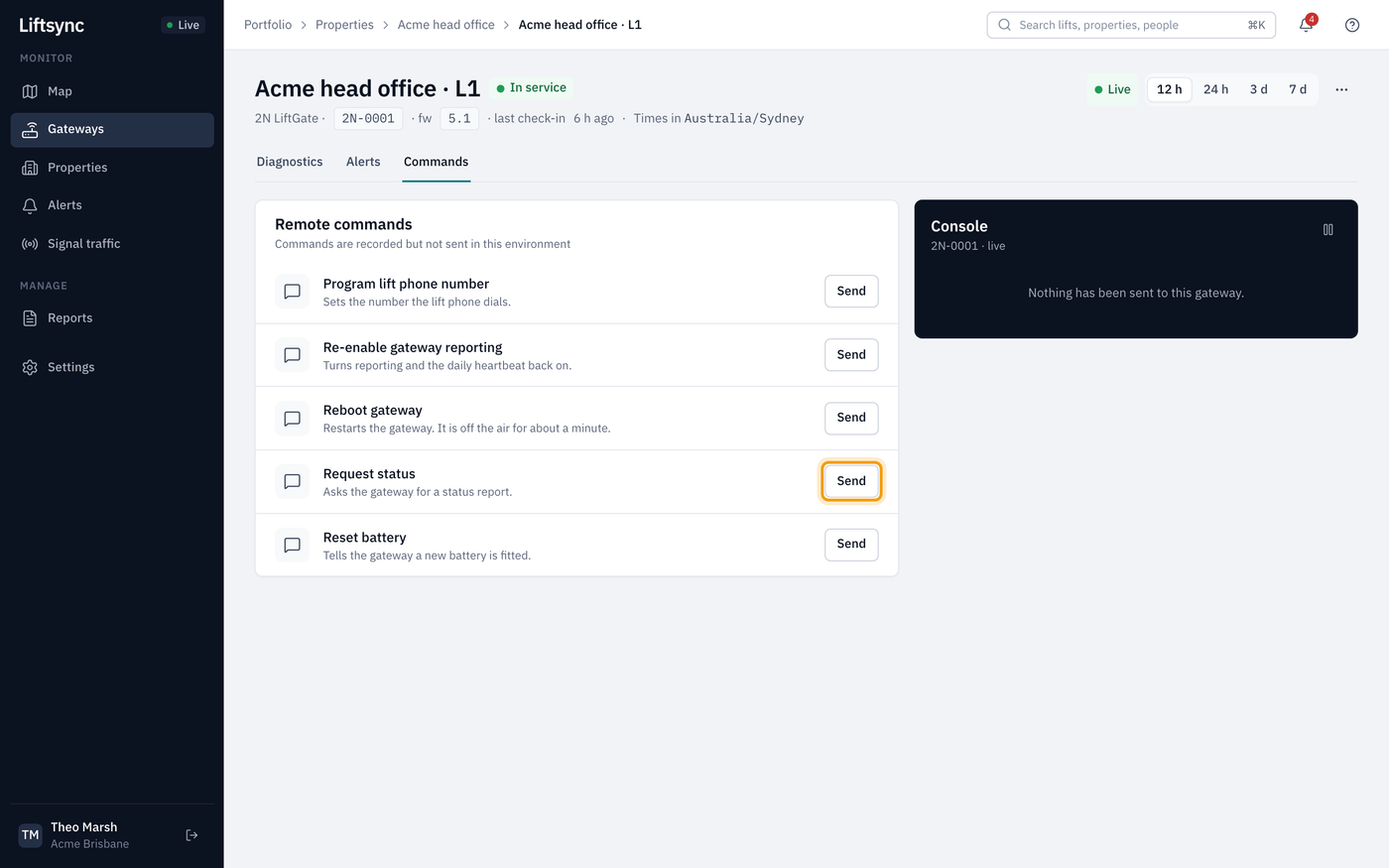This screenshot has width=1389, height=868.
Task: Click the Gateways router icon
Action: [30, 129]
